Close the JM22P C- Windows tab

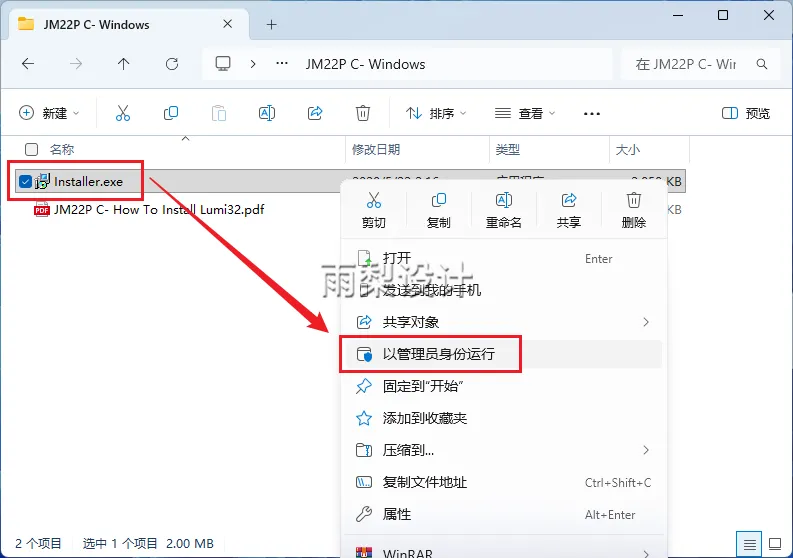click(228, 24)
